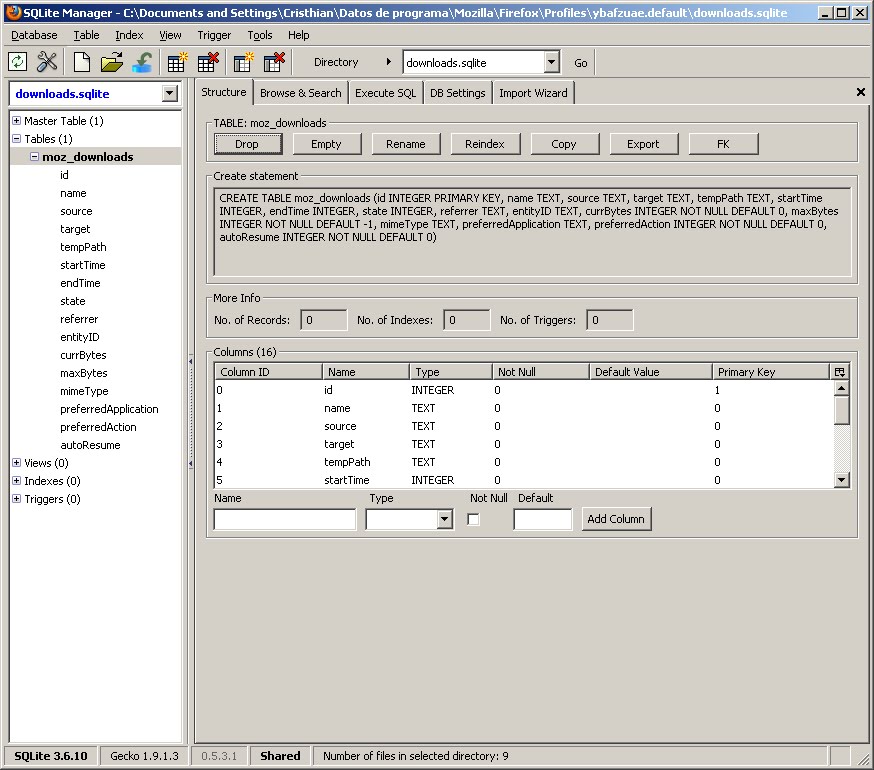This screenshot has height=770, width=874.
Task: Click the Connect Database open folder icon
Action: tap(112, 62)
